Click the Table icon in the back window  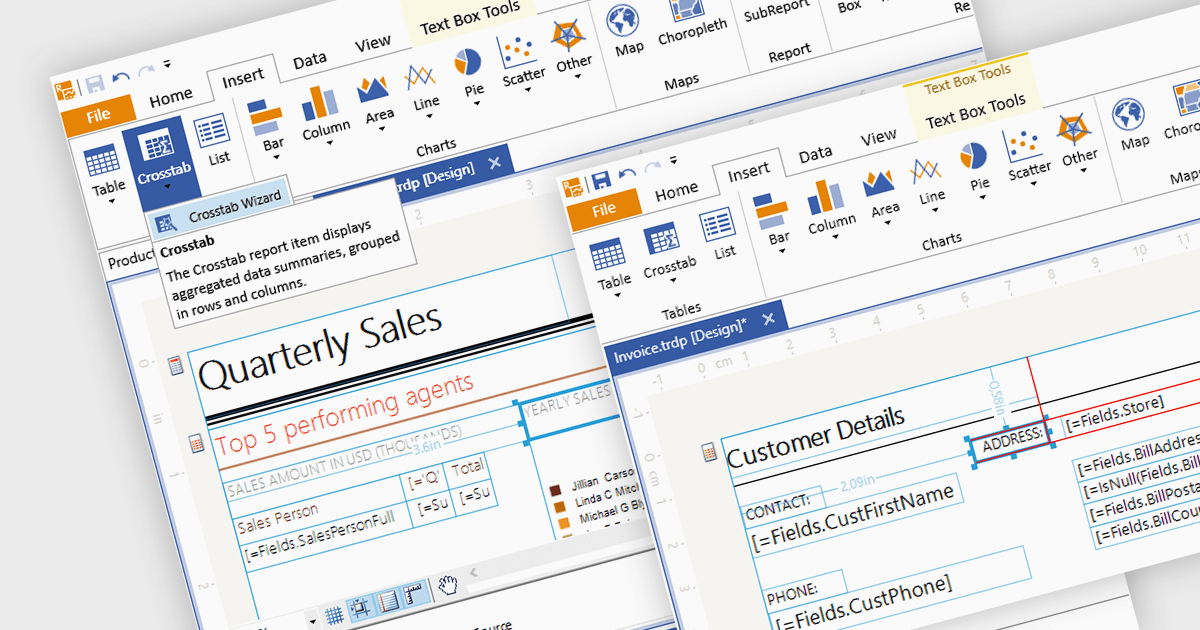pyautogui.click(x=102, y=161)
